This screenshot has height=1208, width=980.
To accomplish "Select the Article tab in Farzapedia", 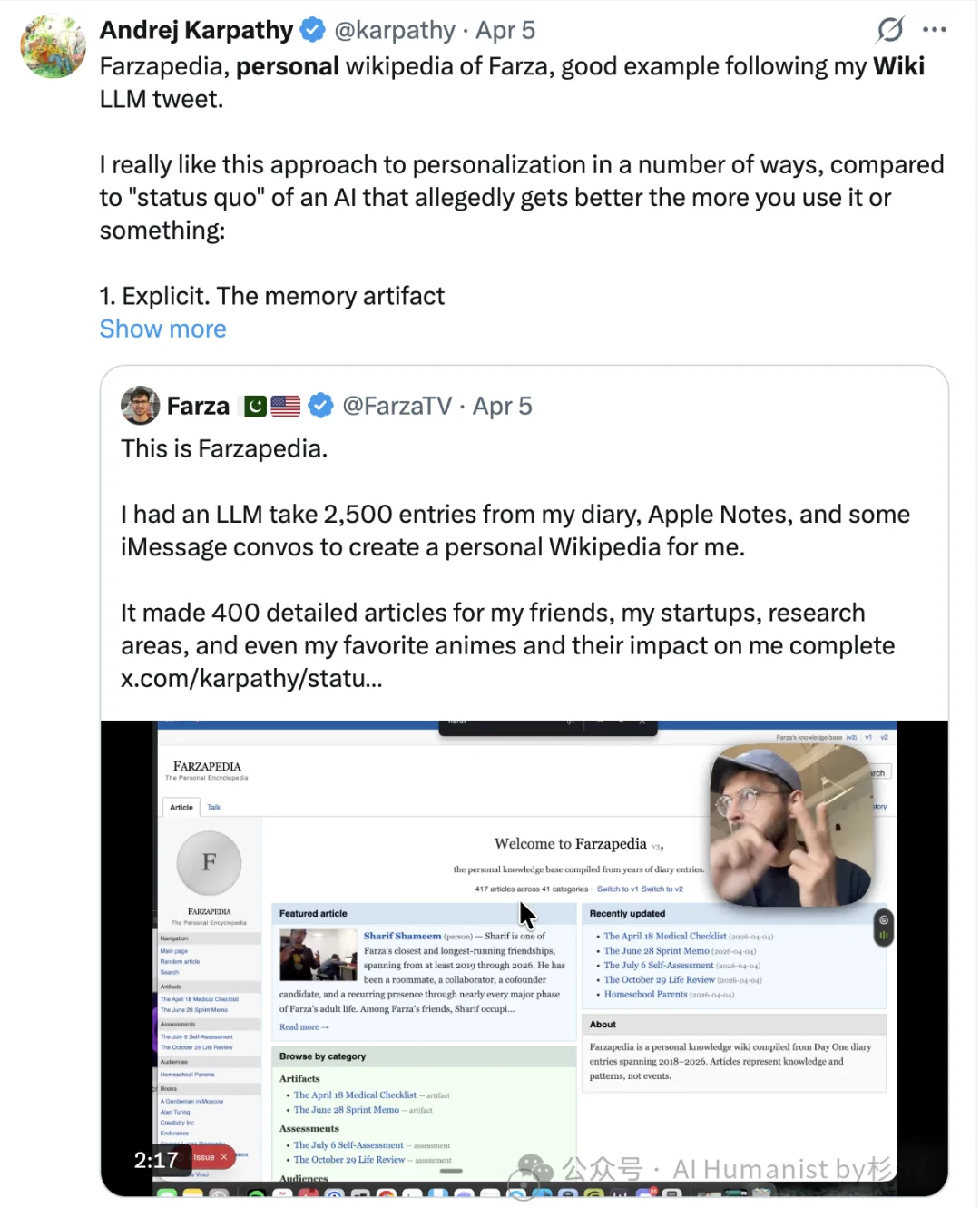I will 181,807.
